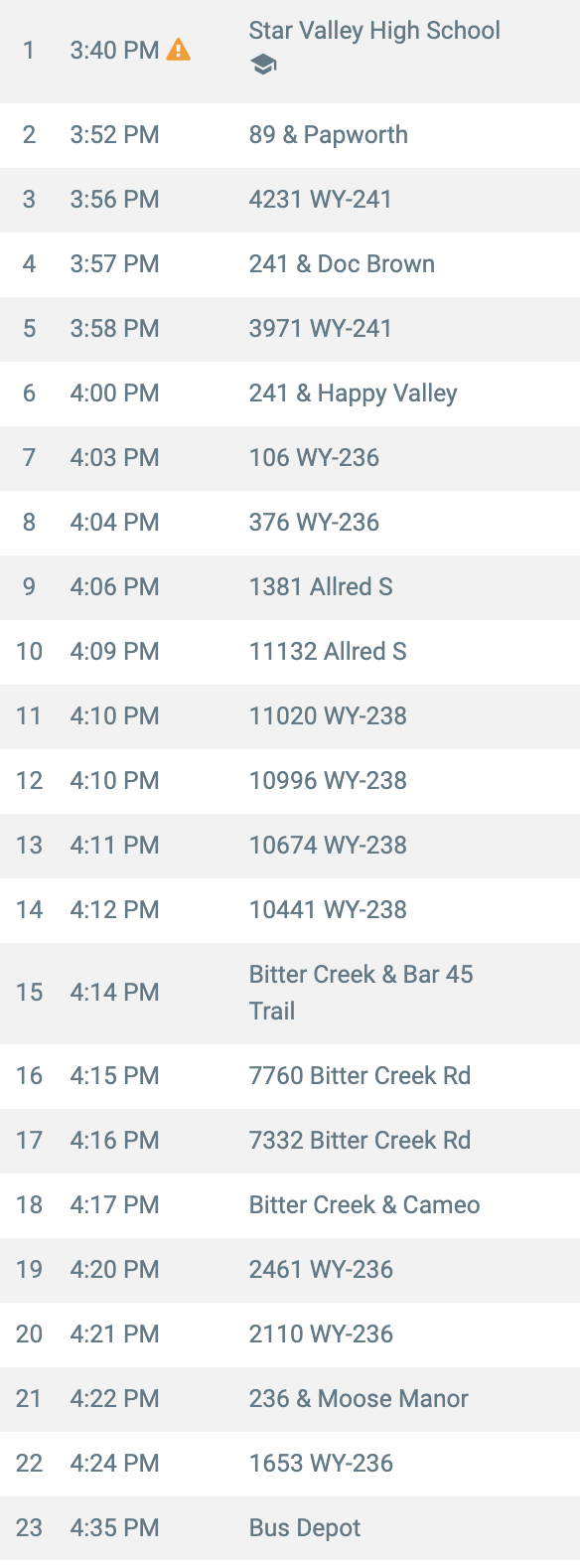Click the graduation cap school icon
The image size is (580, 1568).
point(263,66)
